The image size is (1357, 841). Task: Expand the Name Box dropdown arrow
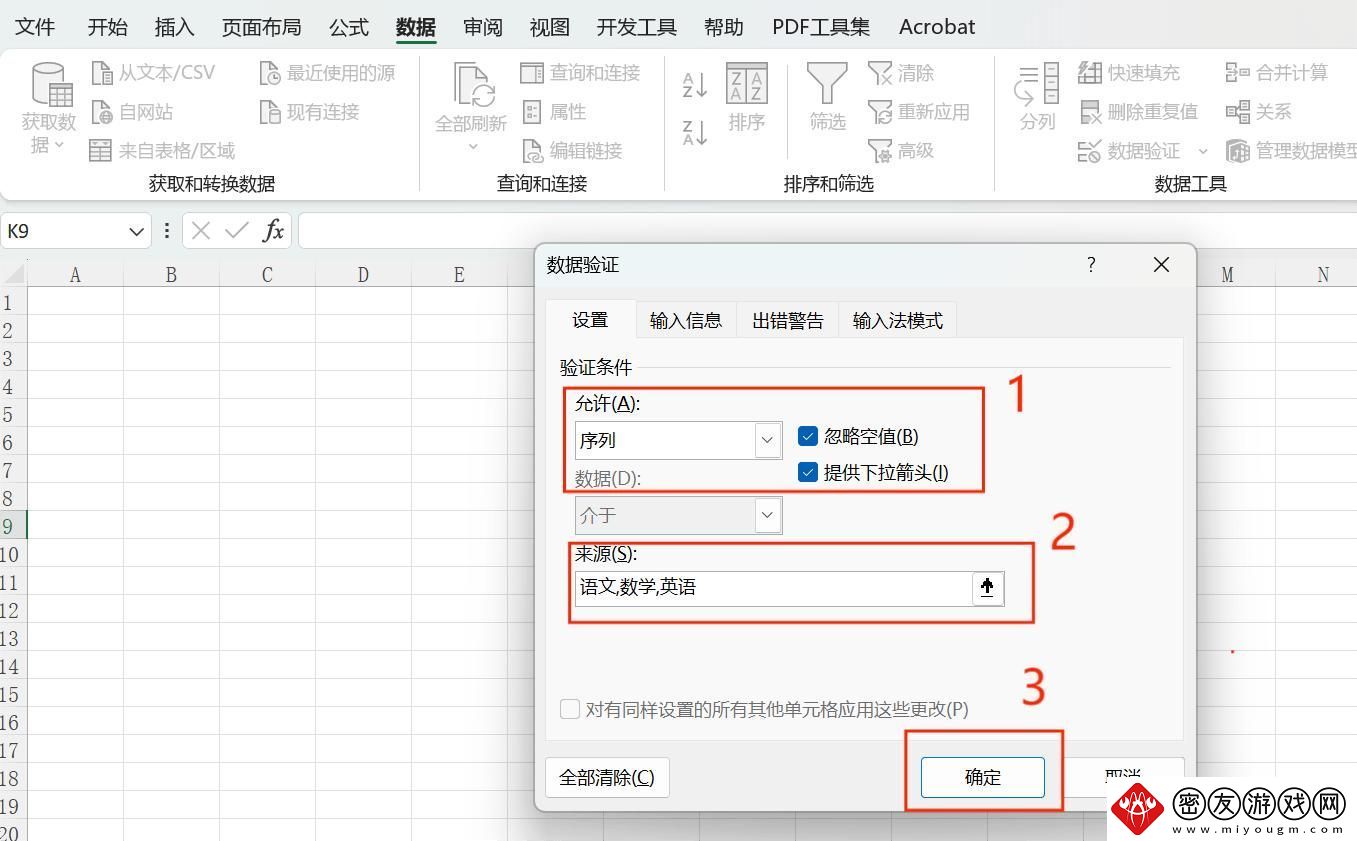(136, 232)
